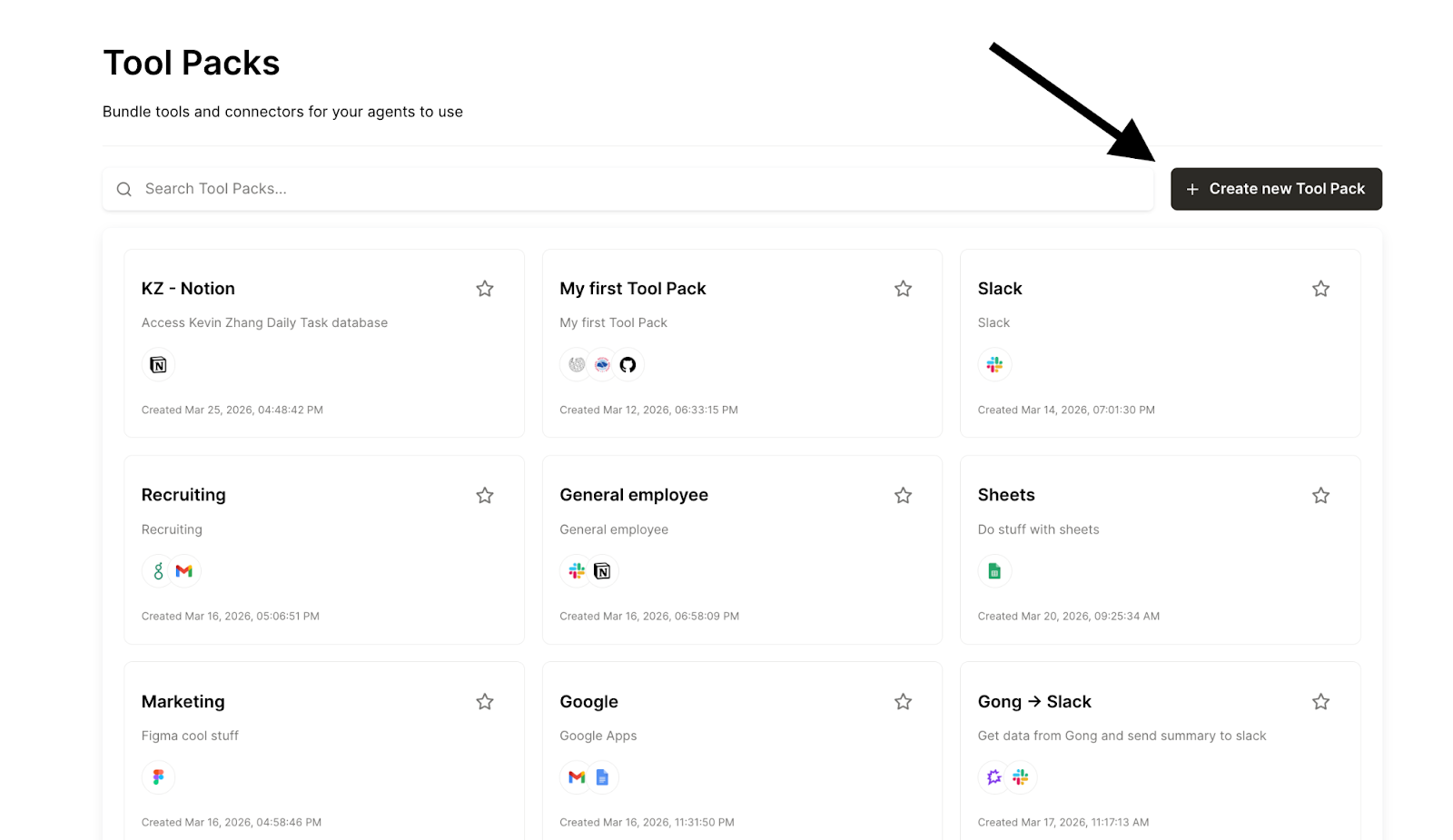1453x840 pixels.
Task: Favorite the My first Tool Pack card
Action: (903, 289)
